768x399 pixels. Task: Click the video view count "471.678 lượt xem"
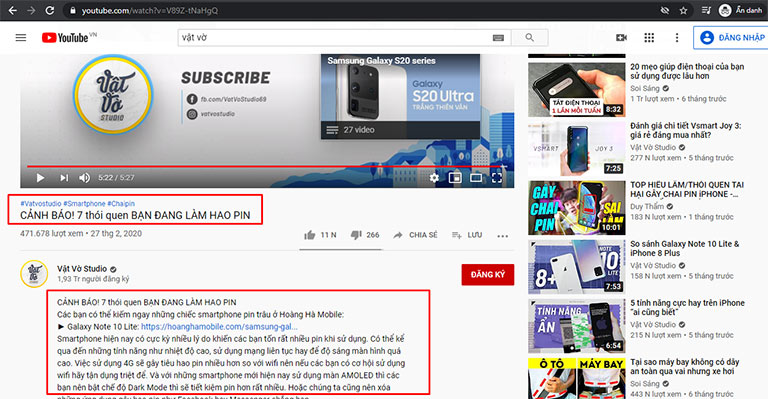(x=51, y=234)
